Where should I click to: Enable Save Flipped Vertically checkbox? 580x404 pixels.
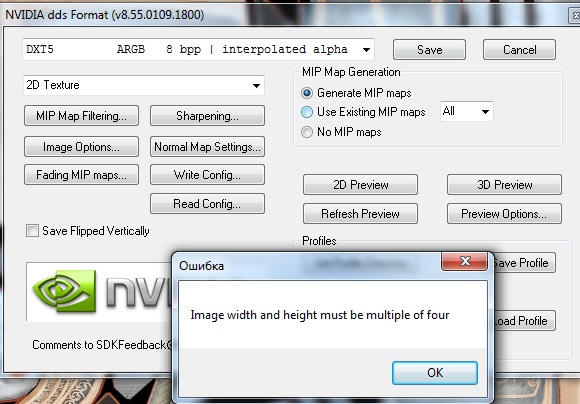(32, 230)
